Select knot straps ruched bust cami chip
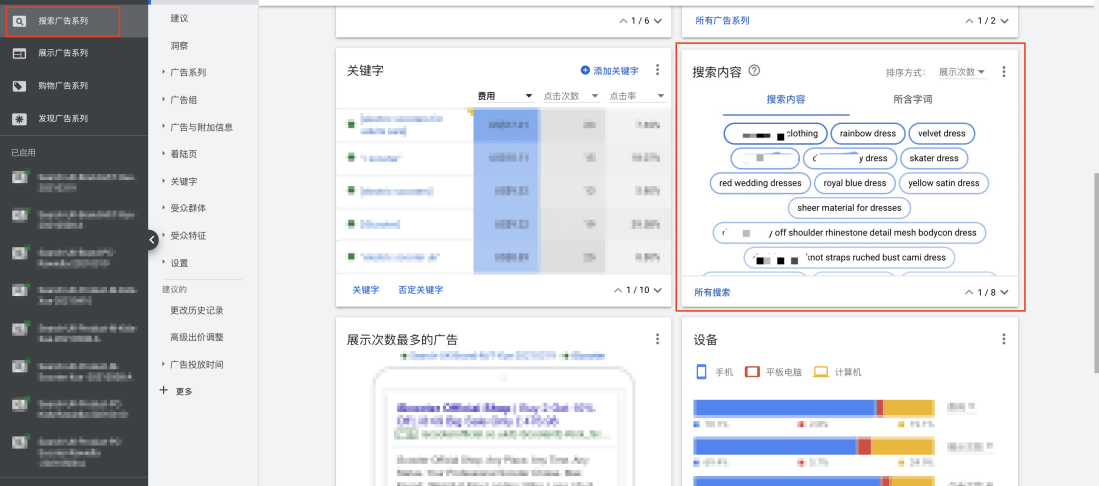 coord(849,257)
